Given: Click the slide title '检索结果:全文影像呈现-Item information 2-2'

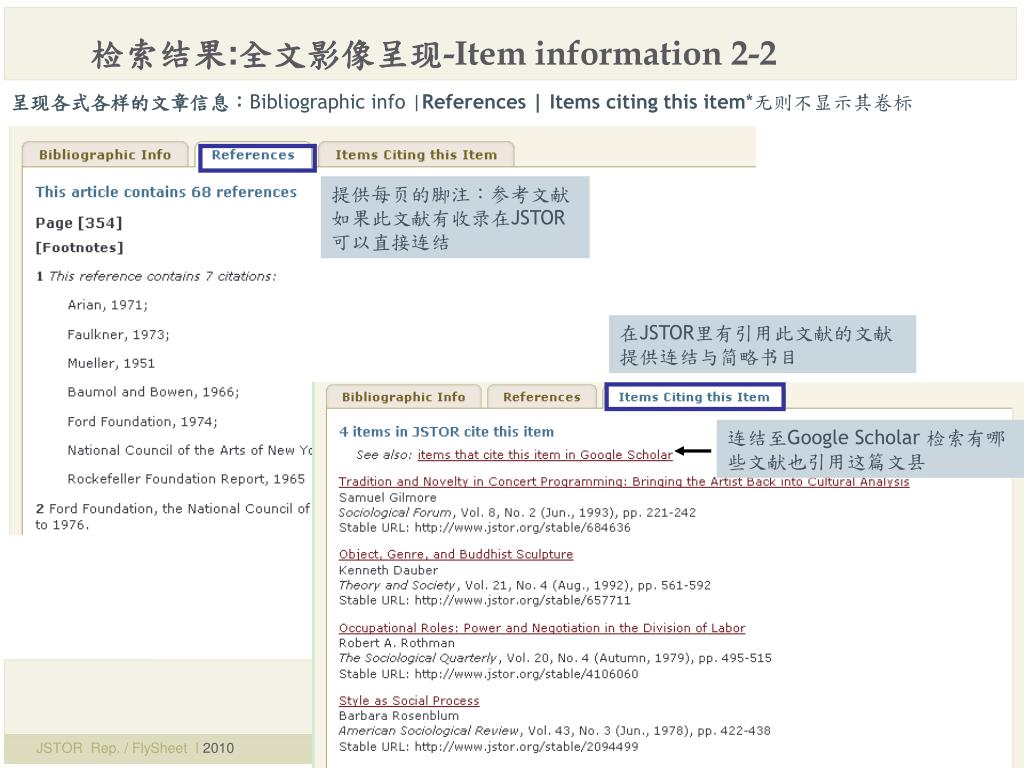Looking at the screenshot, I should tap(434, 54).
